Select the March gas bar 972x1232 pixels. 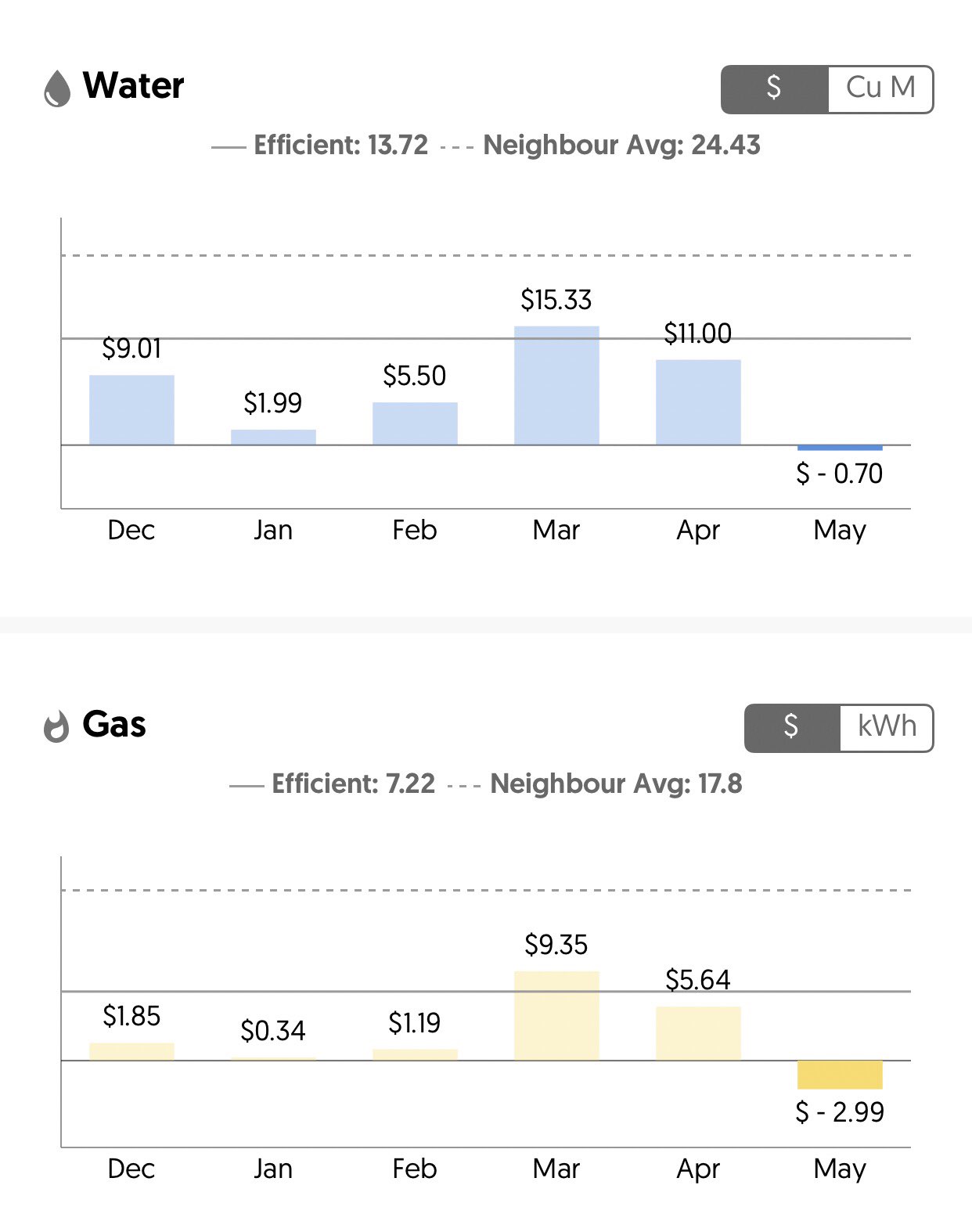click(556, 1016)
